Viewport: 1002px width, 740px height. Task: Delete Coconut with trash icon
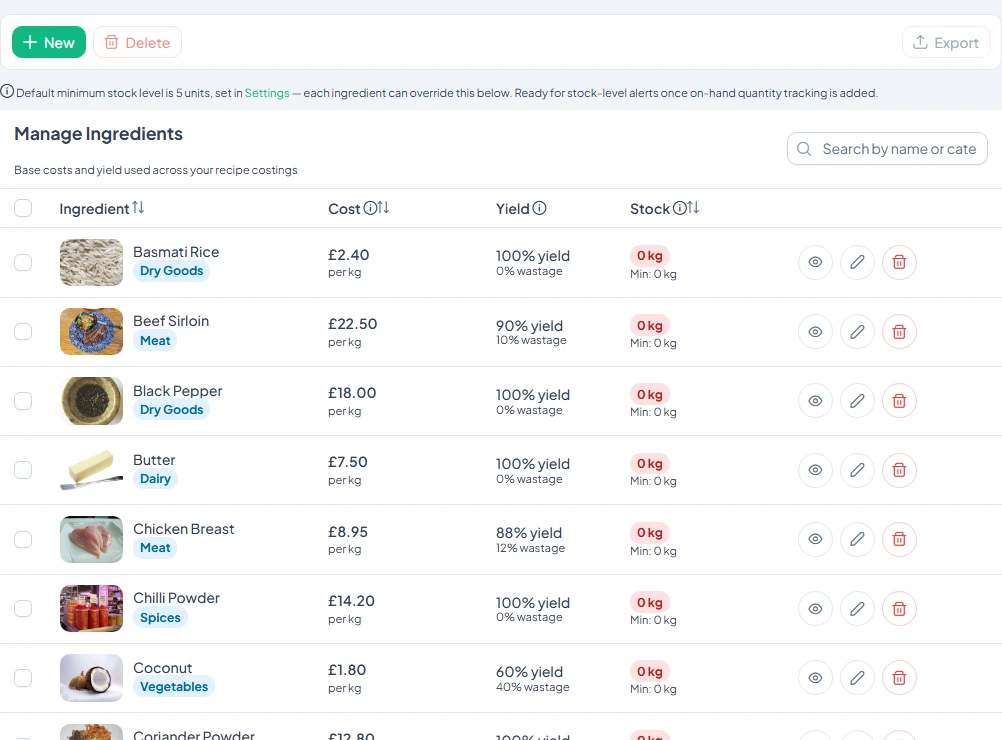click(x=899, y=677)
